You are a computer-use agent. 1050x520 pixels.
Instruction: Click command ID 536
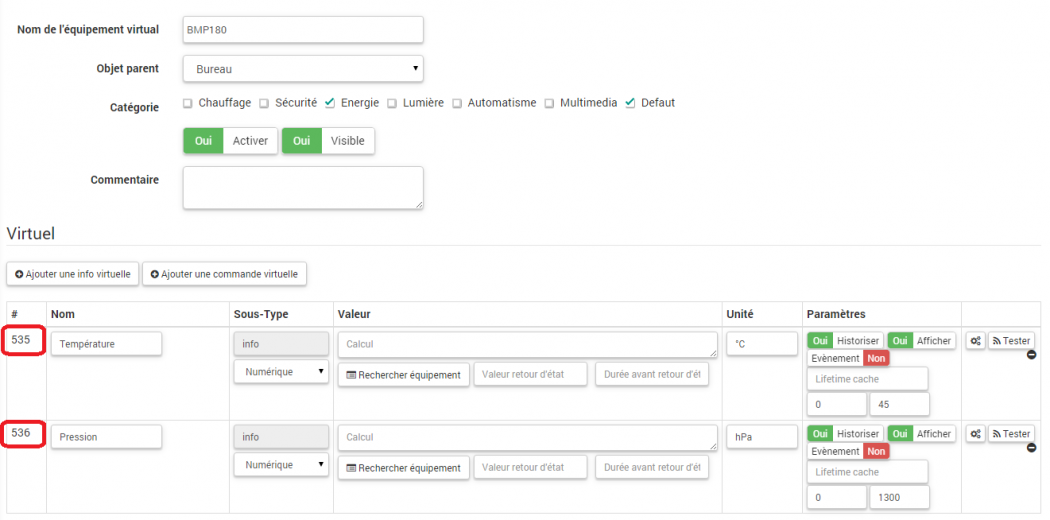pyautogui.click(x=21, y=432)
